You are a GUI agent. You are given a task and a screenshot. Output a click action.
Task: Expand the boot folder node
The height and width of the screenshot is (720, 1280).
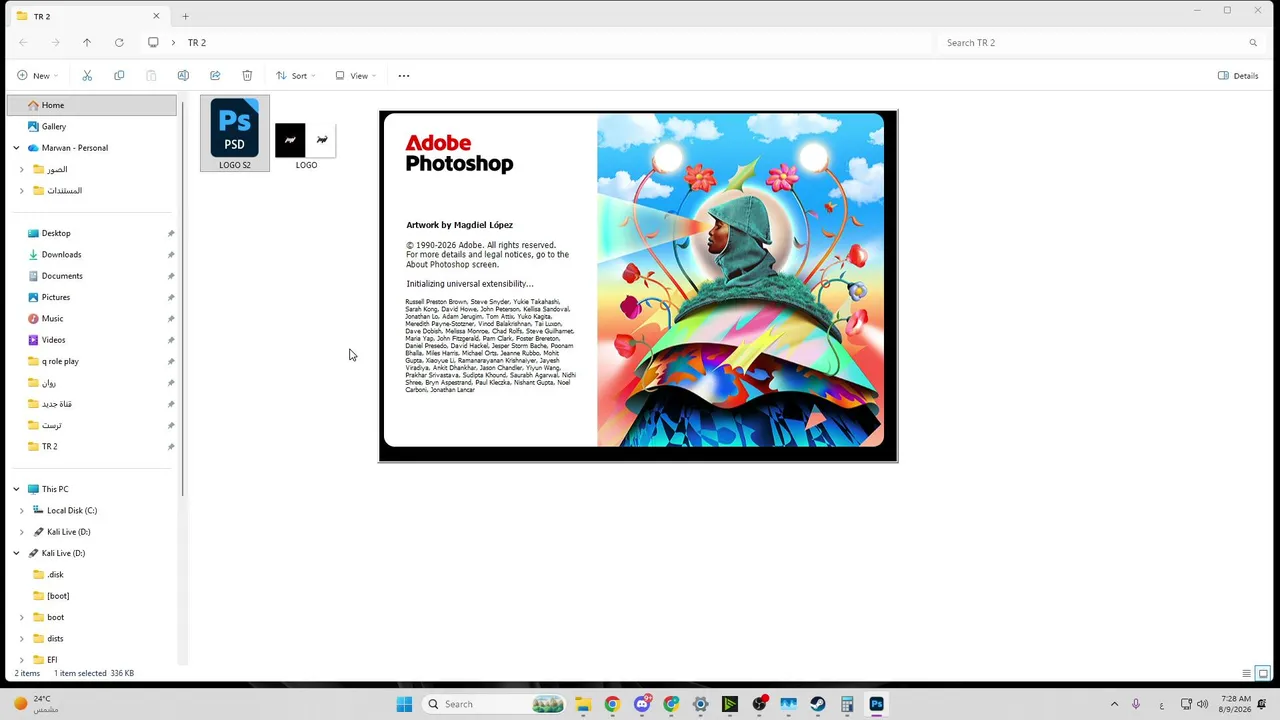pyautogui.click(x=22, y=617)
